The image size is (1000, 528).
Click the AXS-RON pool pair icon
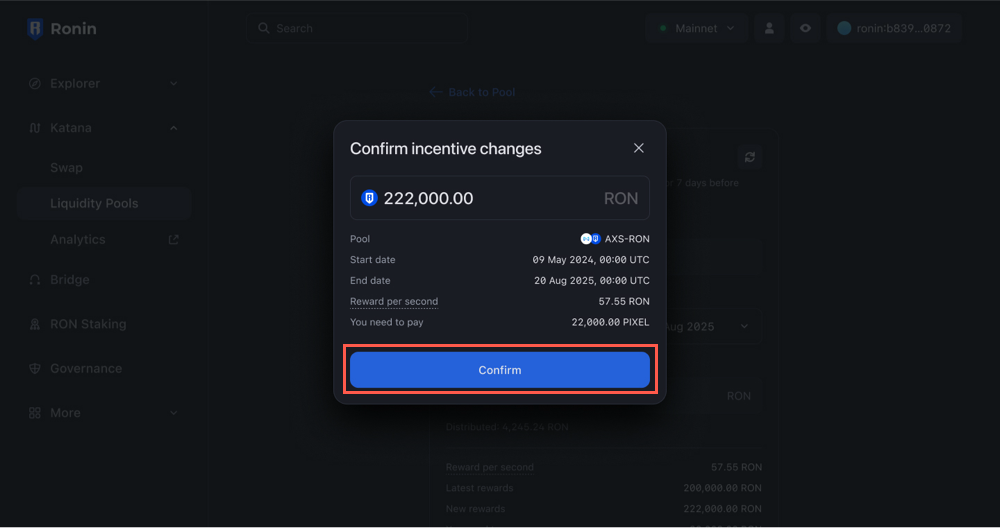point(591,239)
